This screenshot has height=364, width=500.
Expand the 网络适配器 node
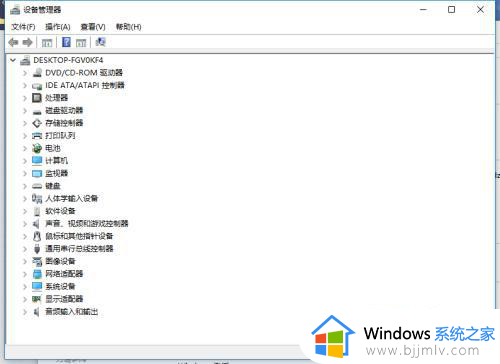[x=25, y=274]
